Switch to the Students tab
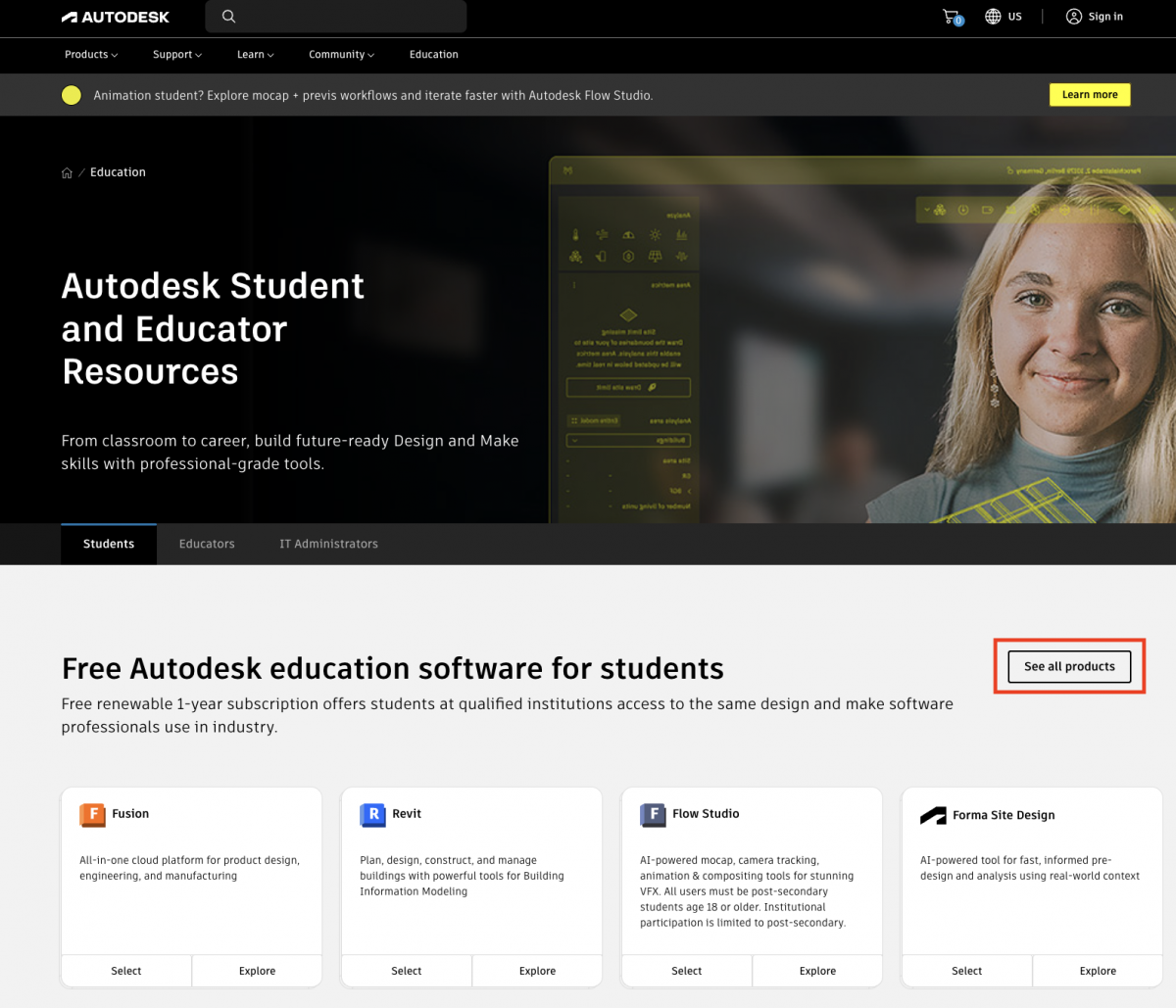The image size is (1176, 1008). pos(109,544)
